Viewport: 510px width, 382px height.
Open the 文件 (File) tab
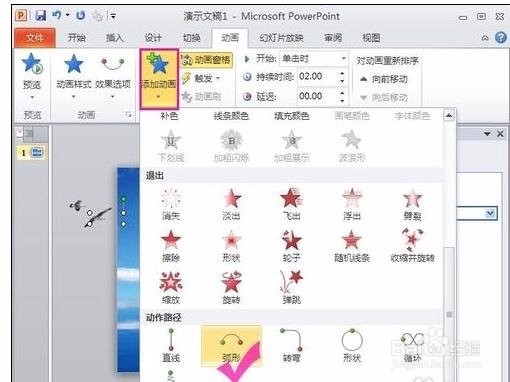tap(34, 38)
